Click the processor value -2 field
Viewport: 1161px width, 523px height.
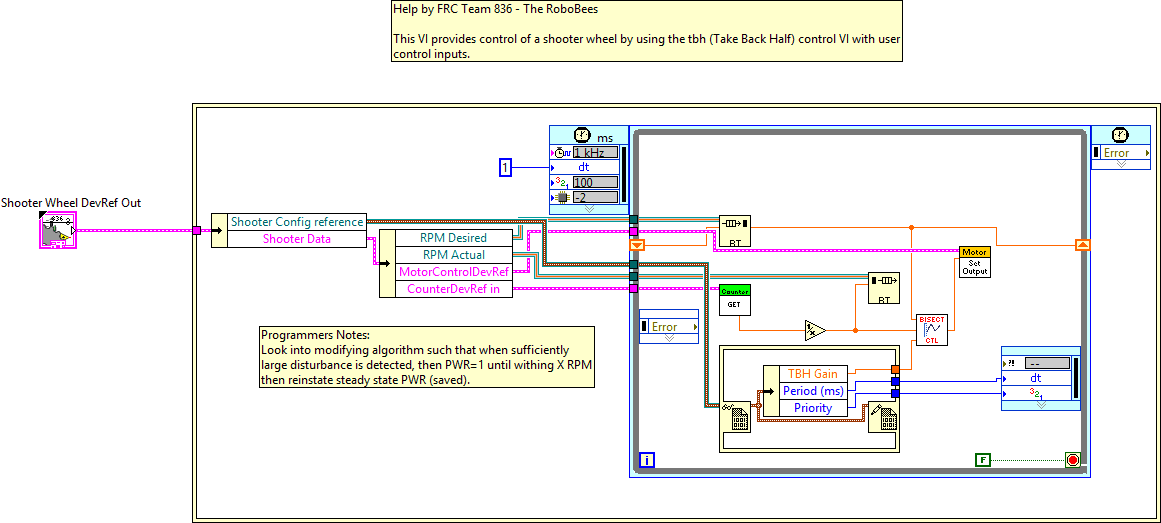595,197
